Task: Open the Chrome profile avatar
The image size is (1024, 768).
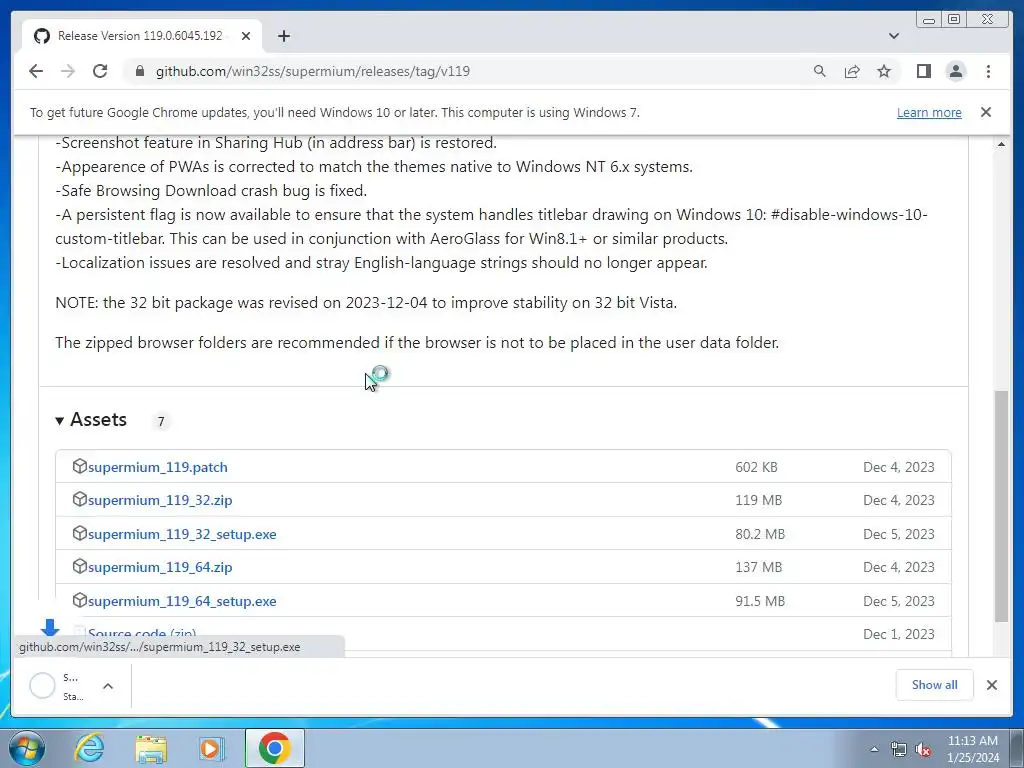Action: (x=955, y=71)
